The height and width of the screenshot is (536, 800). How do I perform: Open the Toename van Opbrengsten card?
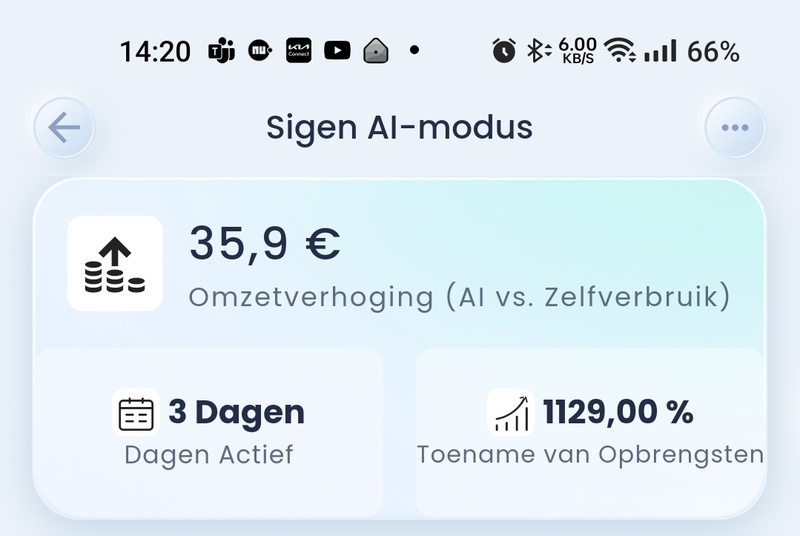(x=590, y=432)
